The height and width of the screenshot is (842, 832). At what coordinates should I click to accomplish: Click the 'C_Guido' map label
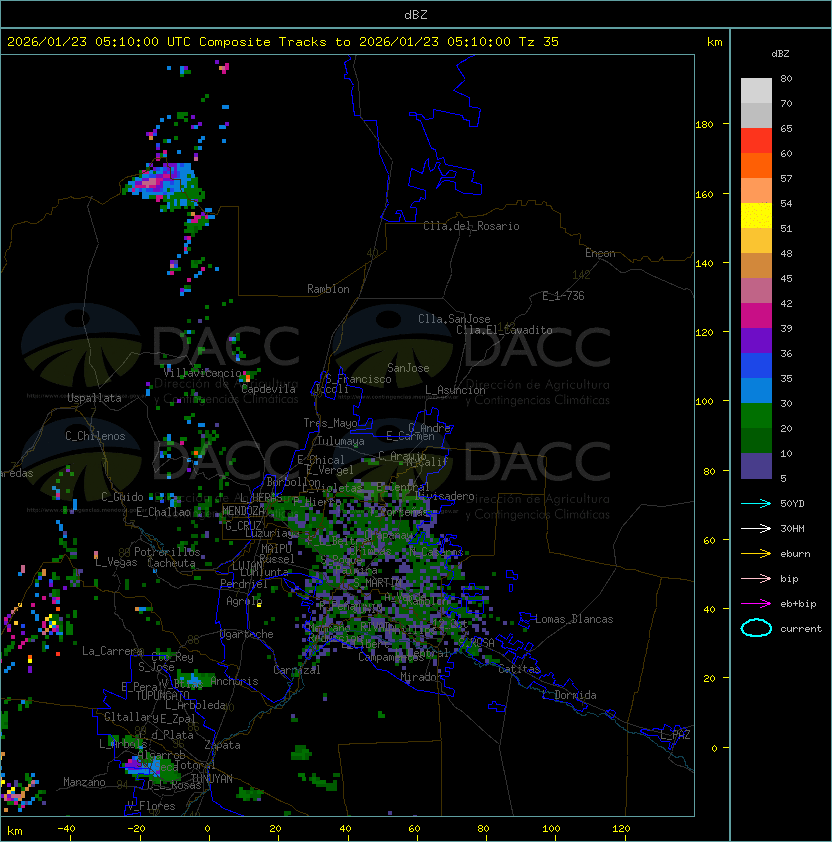pyautogui.click(x=122, y=497)
